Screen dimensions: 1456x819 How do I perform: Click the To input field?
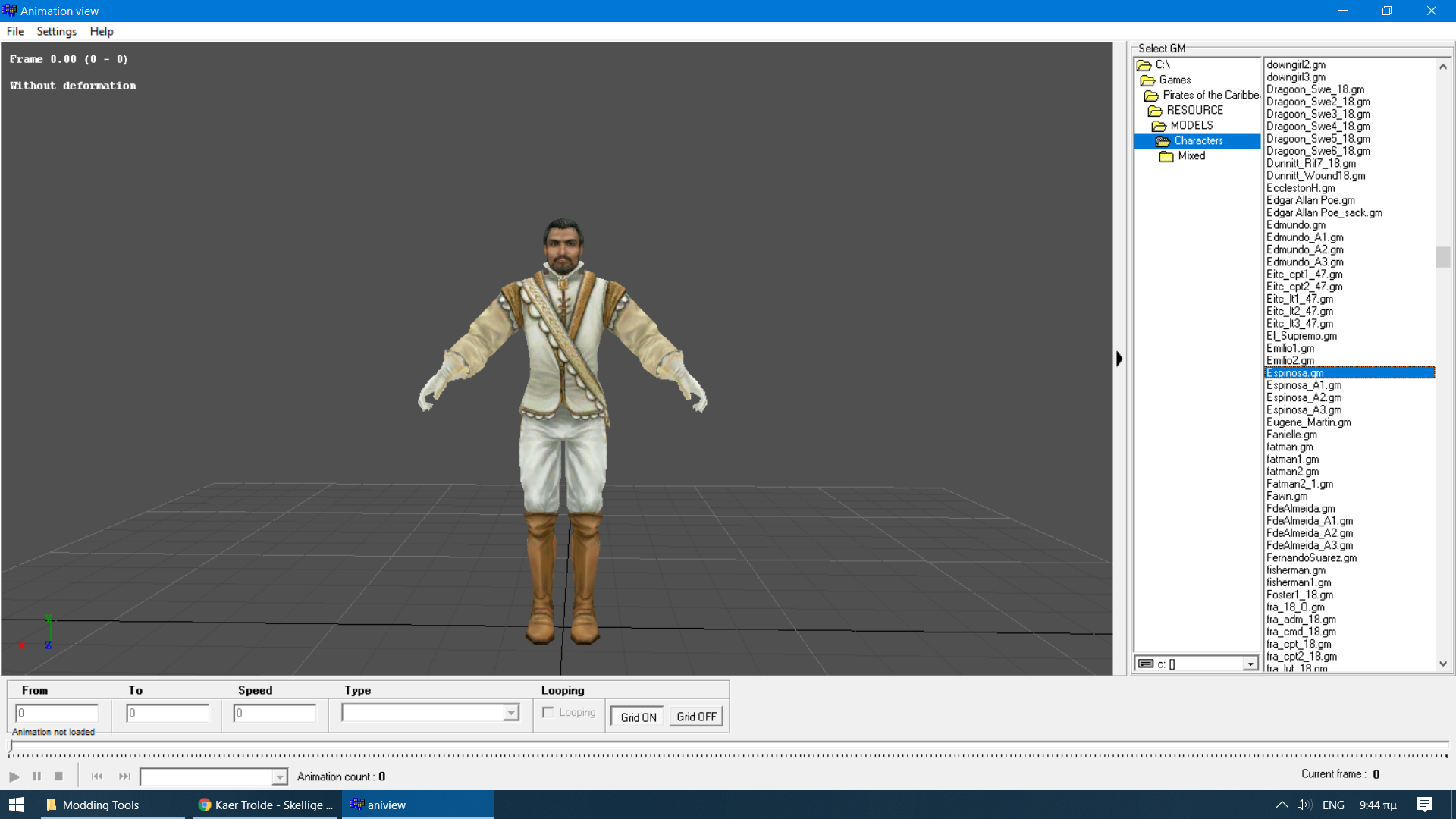168,713
